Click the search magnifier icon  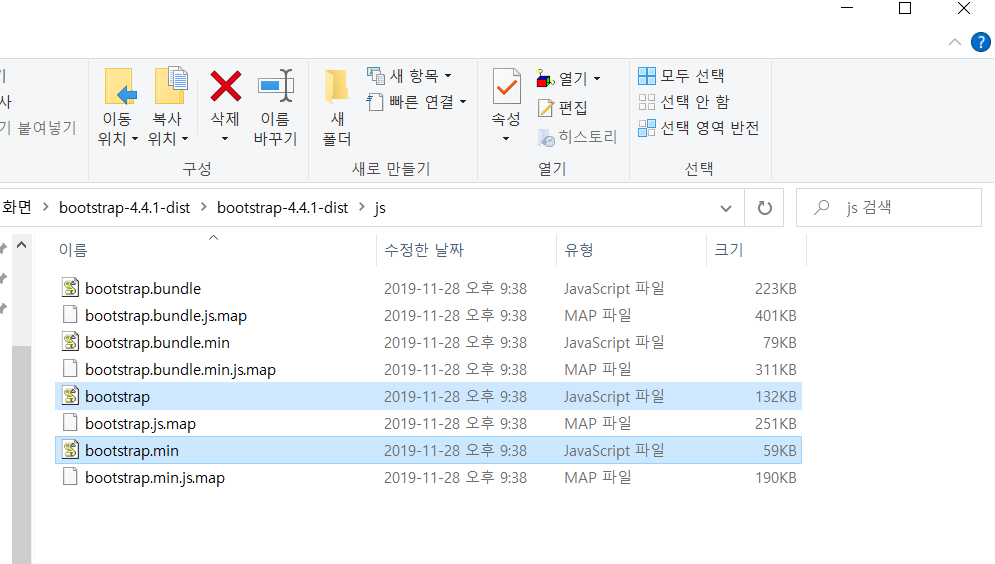point(822,207)
